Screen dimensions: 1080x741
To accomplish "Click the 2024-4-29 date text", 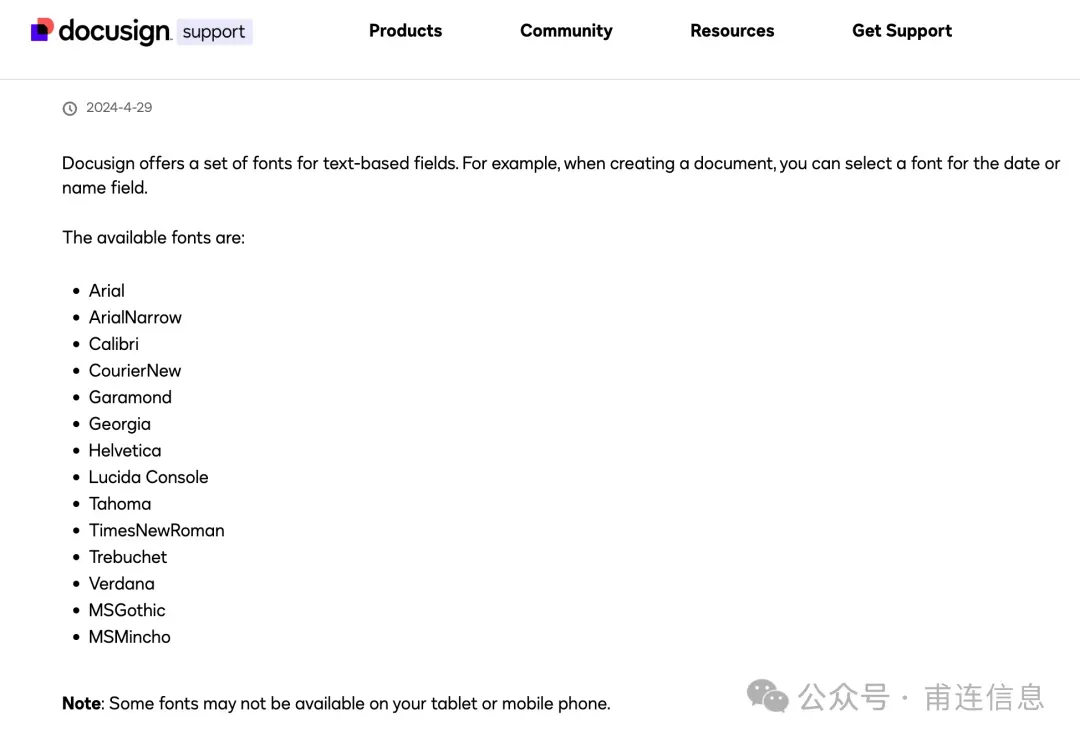I will tap(119, 107).
